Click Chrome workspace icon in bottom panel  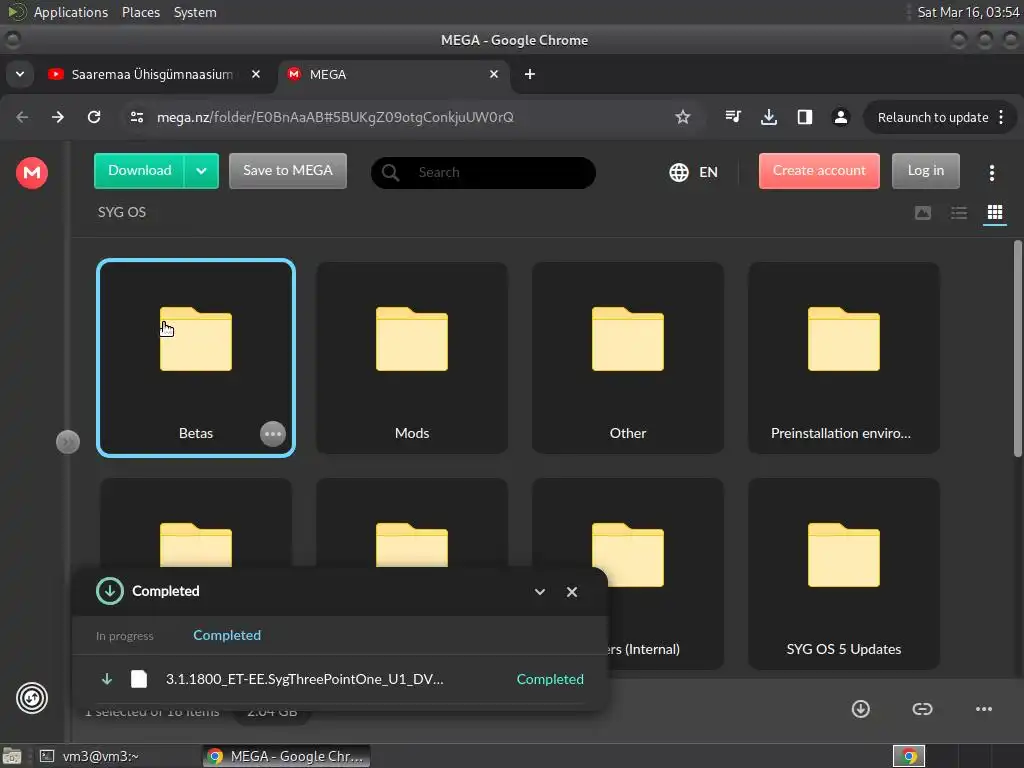[x=908, y=756]
